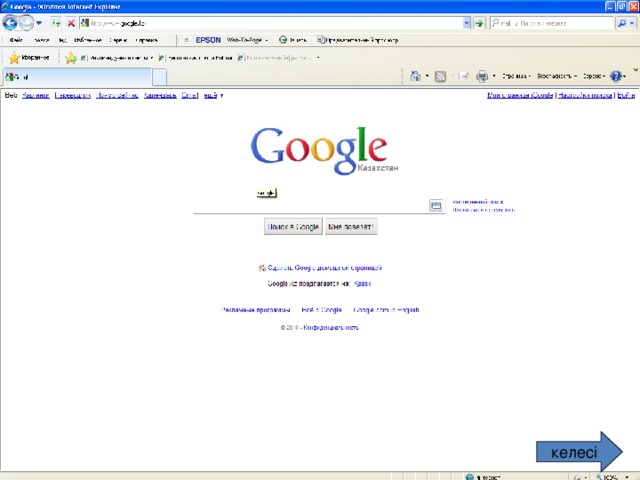Image resolution: width=640 pixels, height=480 pixels.
Task: Select the Google browser tab
Action: point(77,76)
